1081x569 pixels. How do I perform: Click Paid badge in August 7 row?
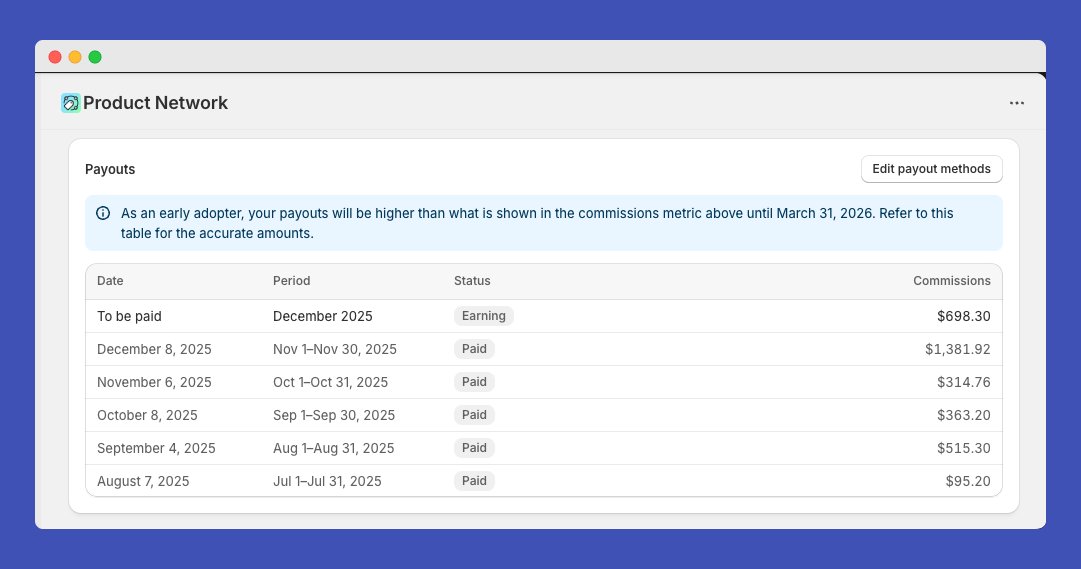(474, 481)
